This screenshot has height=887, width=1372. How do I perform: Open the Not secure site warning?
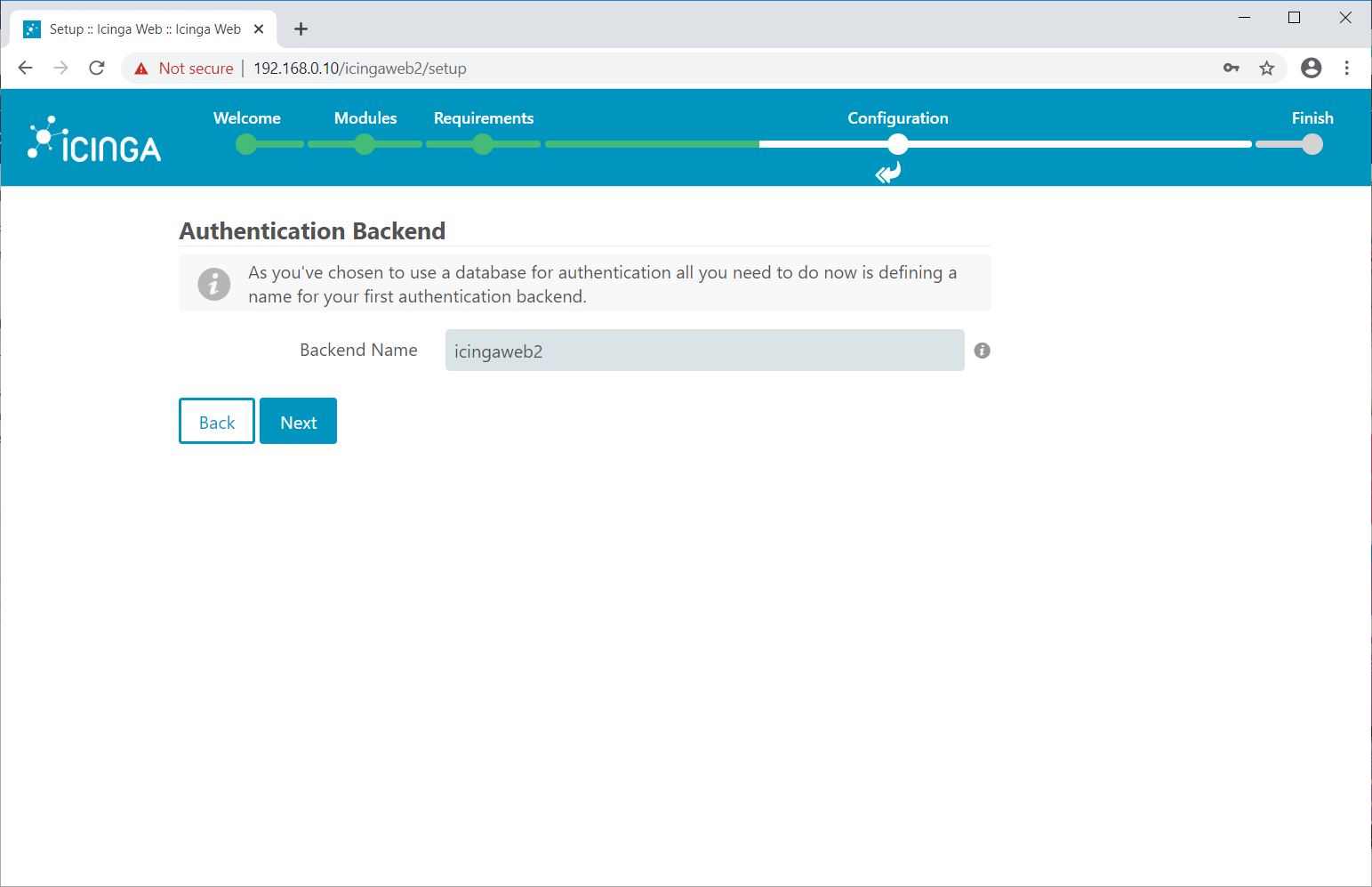(184, 69)
